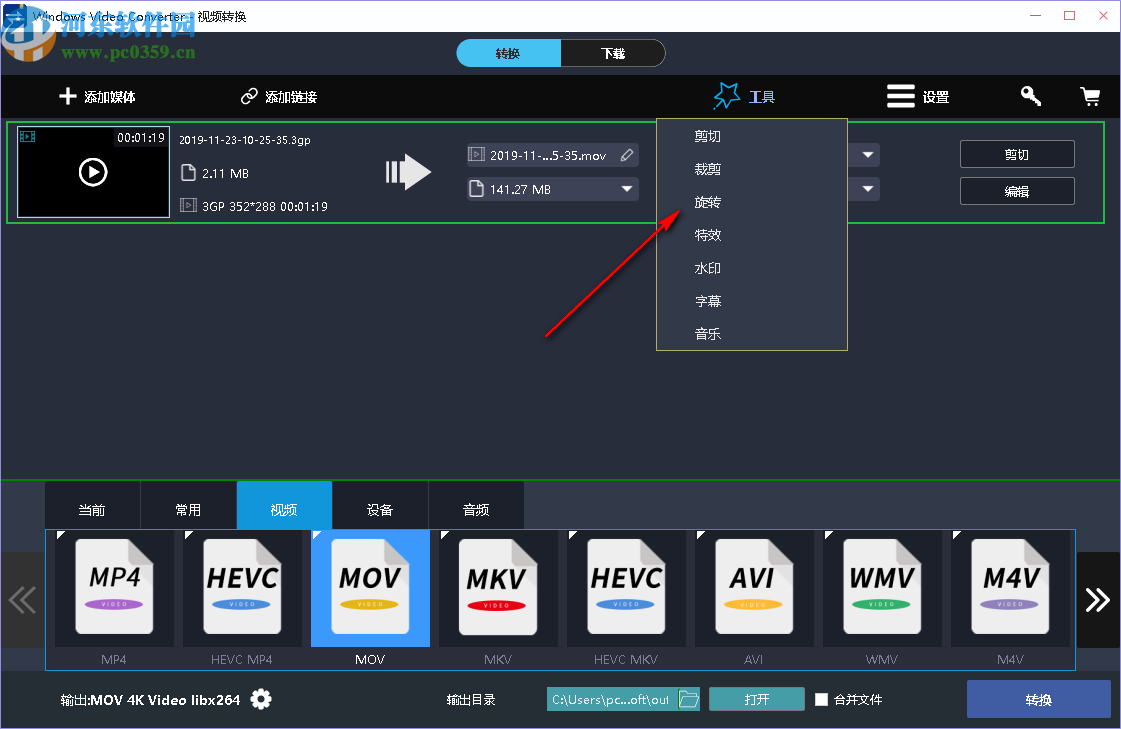Viewport: 1121px width, 729px height.
Task: Open the 工具 magic-star menu icon
Action: (x=727, y=95)
